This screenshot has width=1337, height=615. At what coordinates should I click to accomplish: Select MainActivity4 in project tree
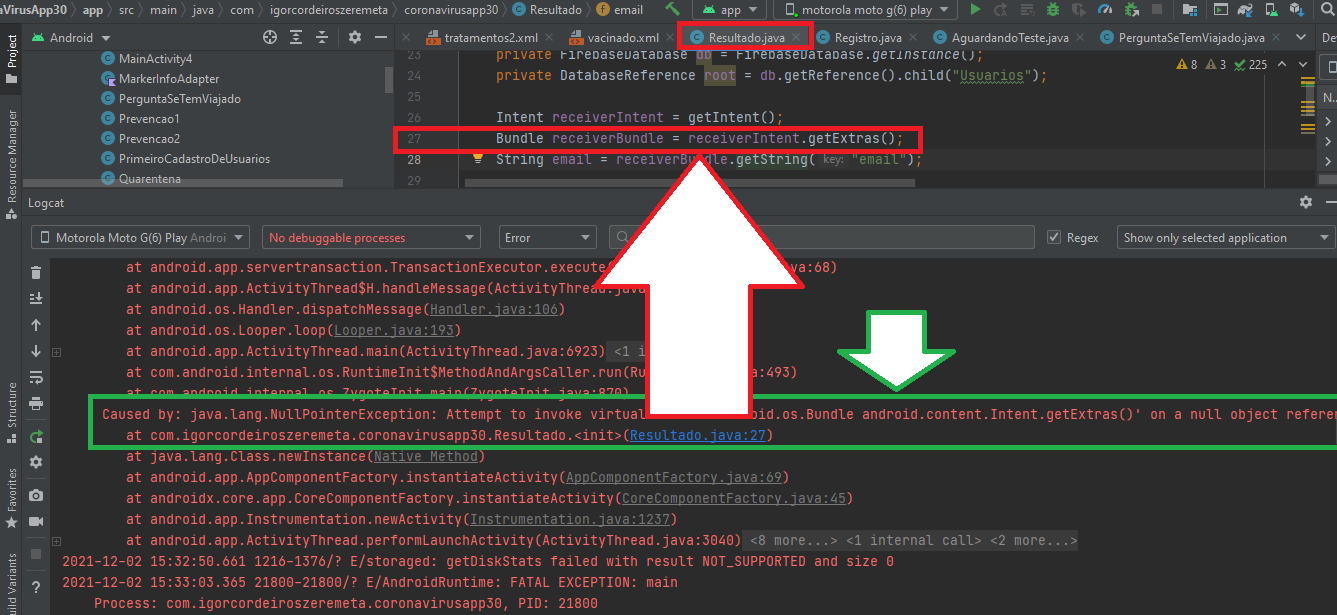tap(155, 58)
